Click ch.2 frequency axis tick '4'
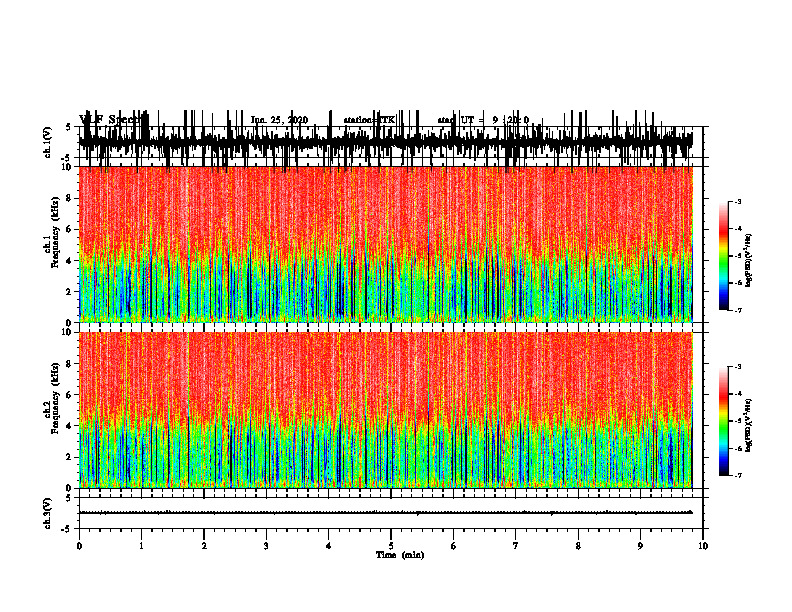Screen dimensions: 792x612 click(x=70, y=426)
